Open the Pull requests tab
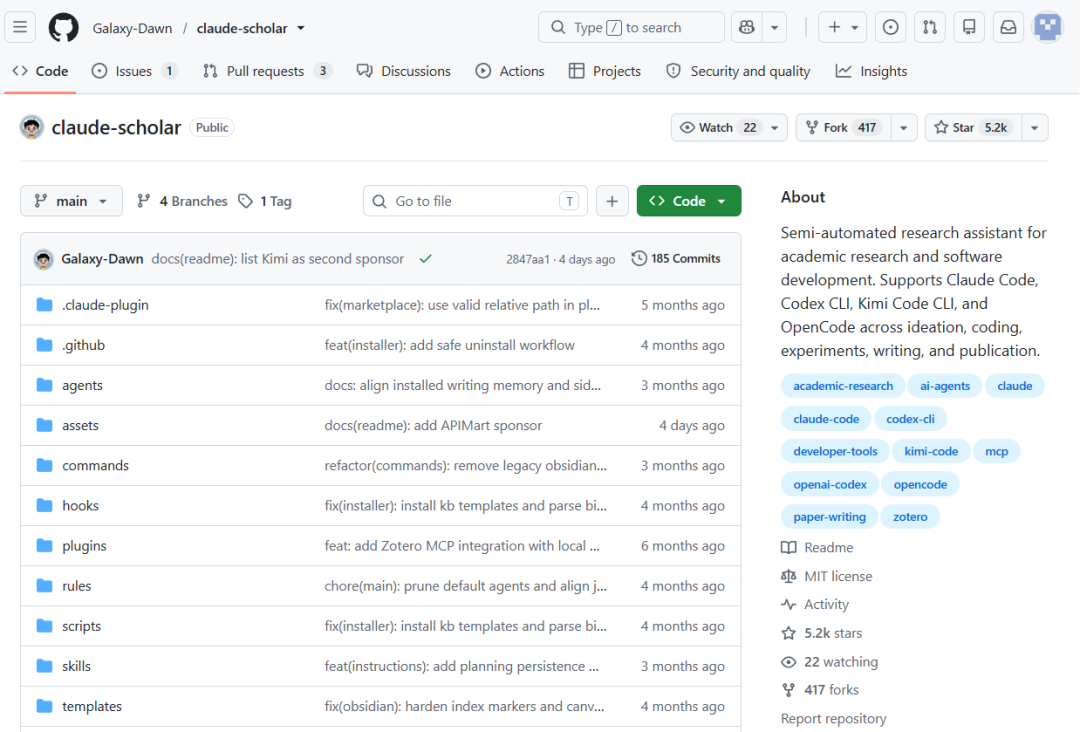Image resolution: width=1080 pixels, height=732 pixels. click(x=267, y=71)
